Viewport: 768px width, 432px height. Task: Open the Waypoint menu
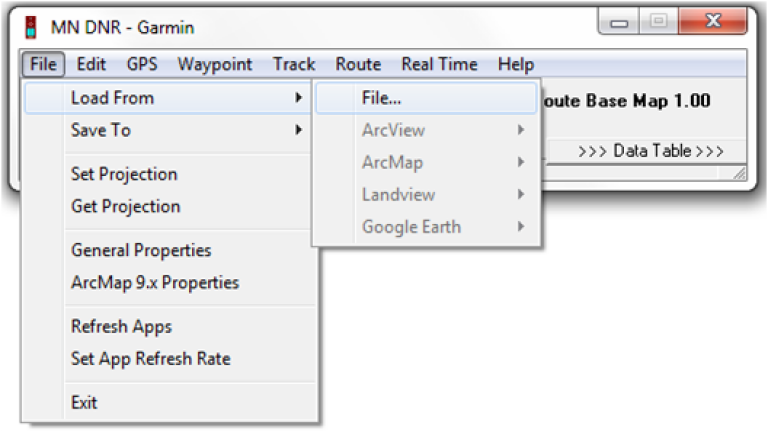(215, 64)
